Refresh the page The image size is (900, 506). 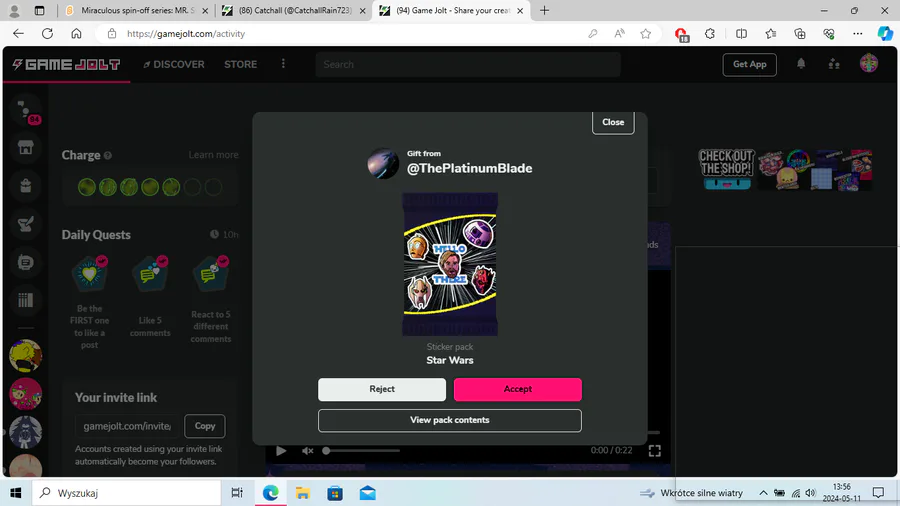coord(47,33)
